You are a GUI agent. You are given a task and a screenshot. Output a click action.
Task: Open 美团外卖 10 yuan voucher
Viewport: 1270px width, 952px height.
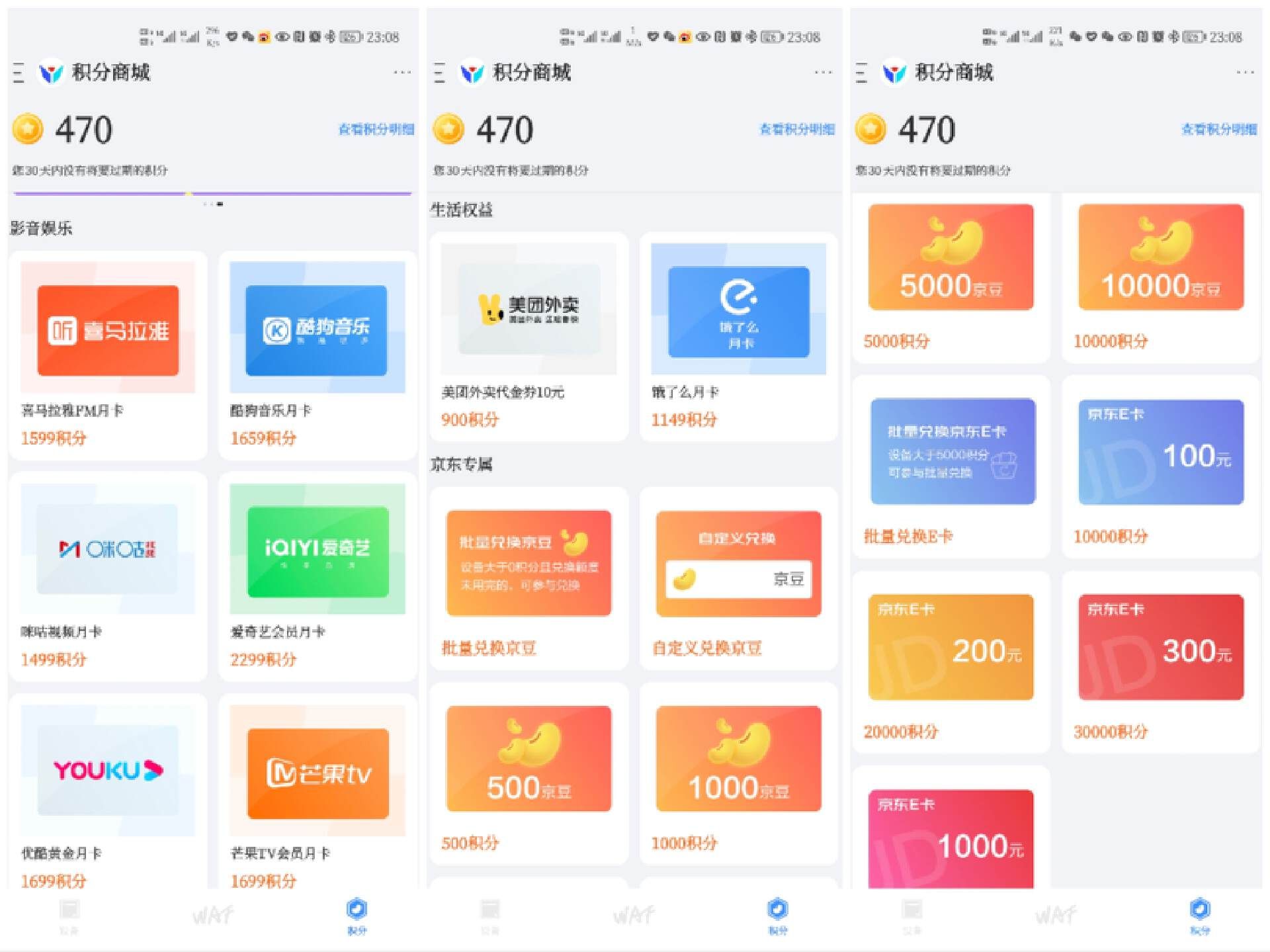point(529,337)
